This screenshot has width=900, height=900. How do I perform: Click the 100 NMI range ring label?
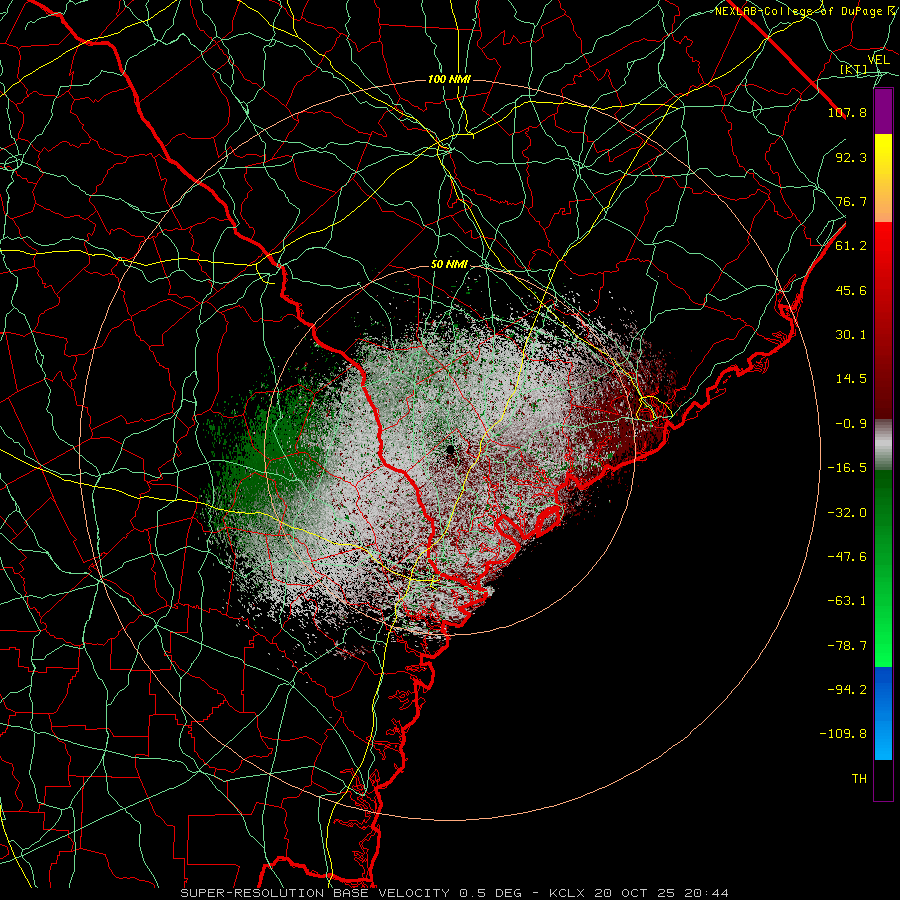[x=449, y=79]
